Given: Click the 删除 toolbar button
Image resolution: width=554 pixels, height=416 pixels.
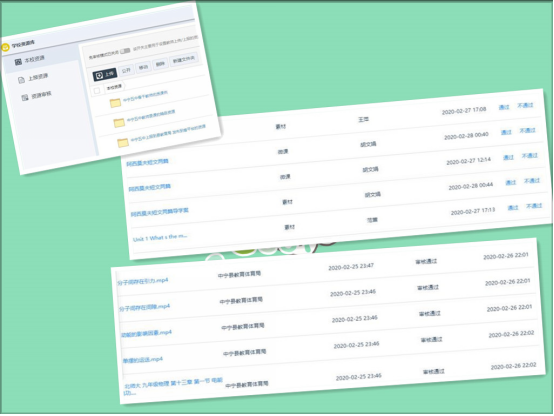Looking at the screenshot, I should pyautogui.click(x=160, y=64).
